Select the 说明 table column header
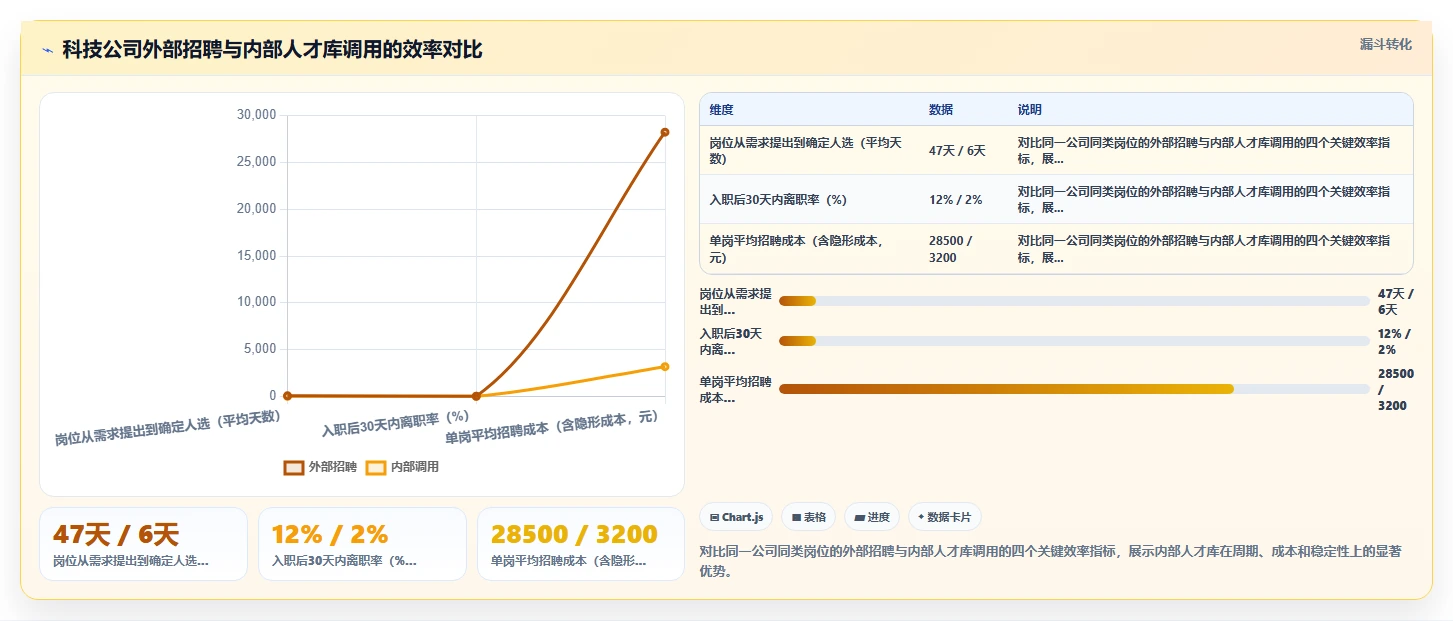The image size is (1453, 621). pos(1030,110)
